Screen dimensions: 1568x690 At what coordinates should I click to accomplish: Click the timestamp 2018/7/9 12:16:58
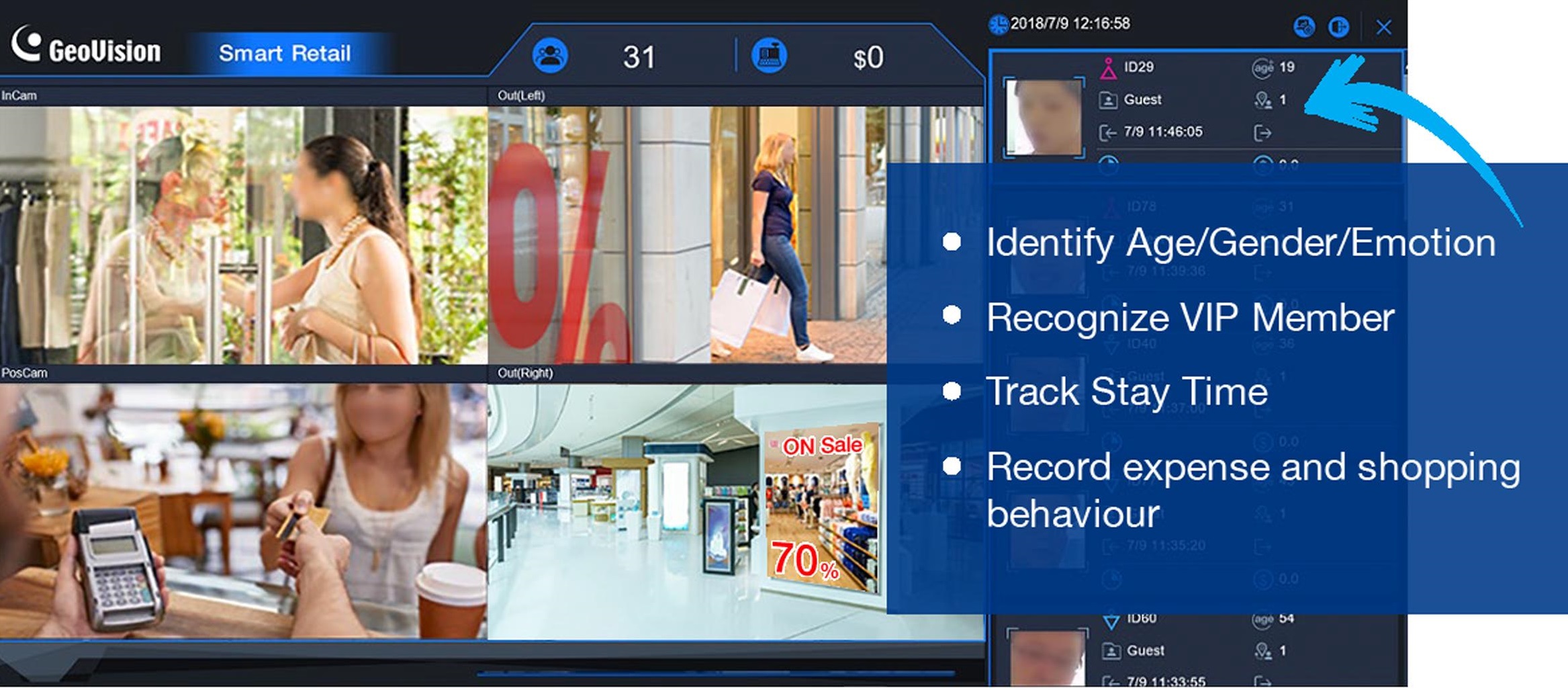pos(1070,24)
